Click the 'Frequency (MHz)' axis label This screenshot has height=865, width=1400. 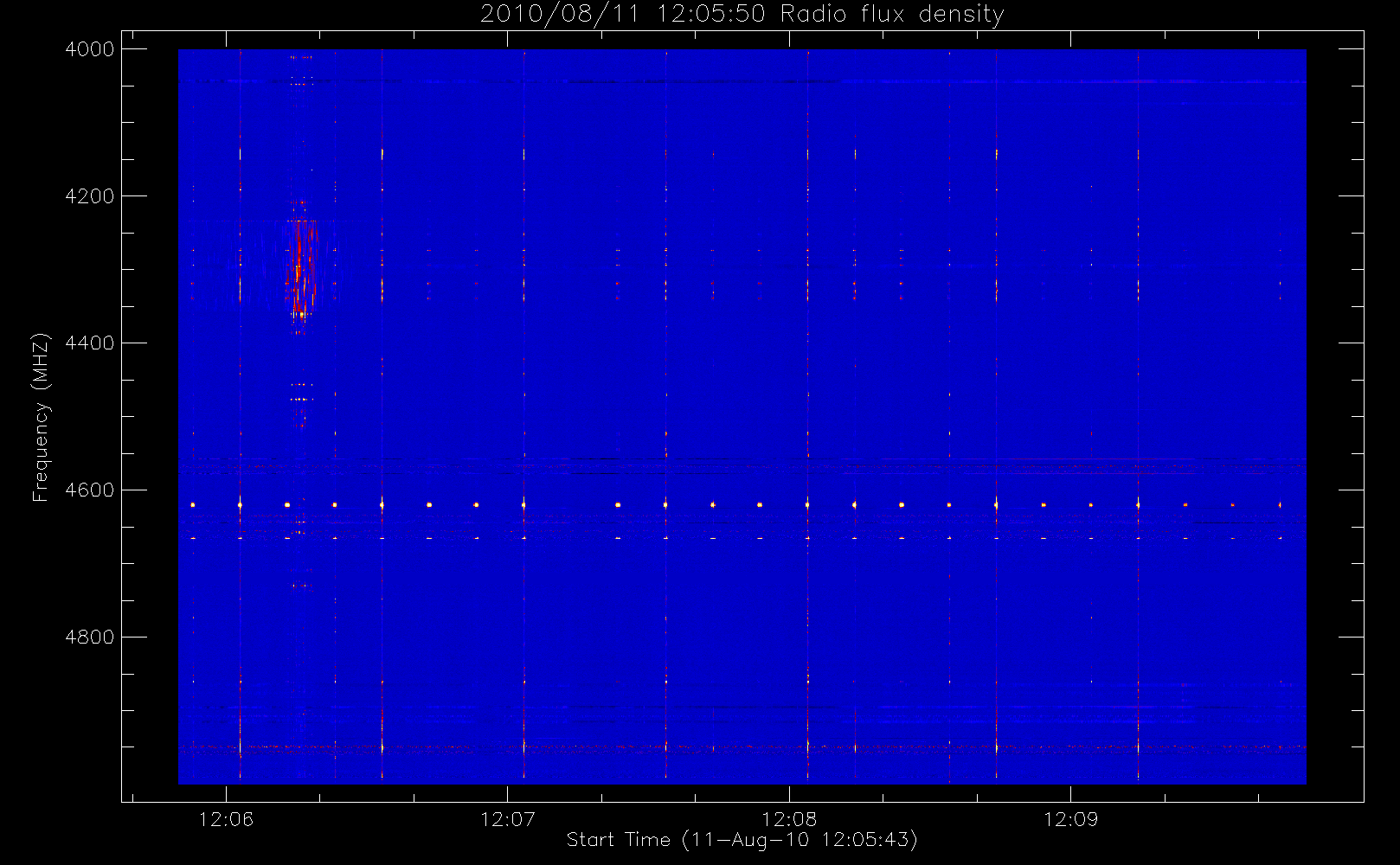(x=41, y=417)
